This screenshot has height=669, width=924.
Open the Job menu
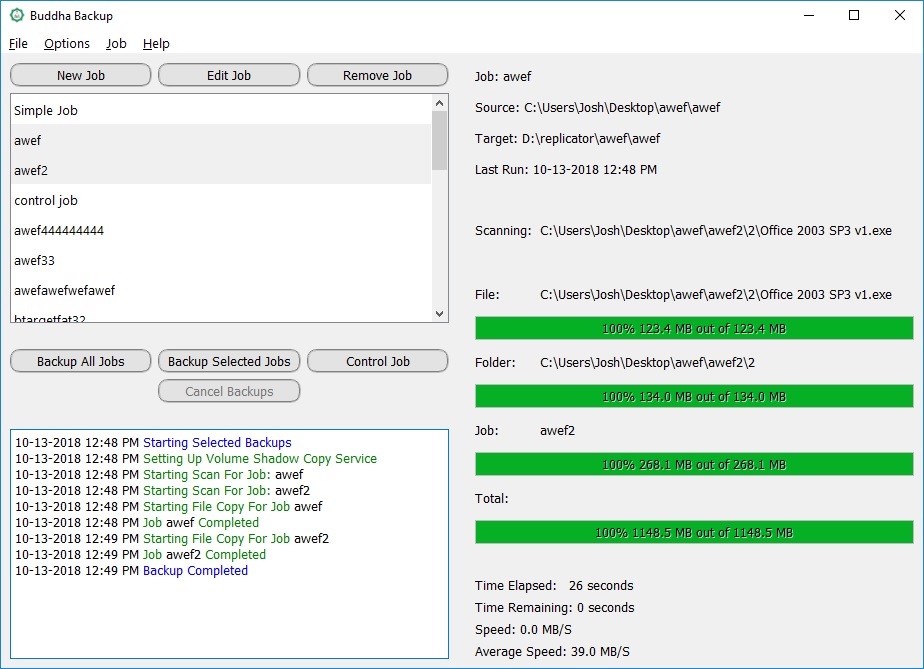tap(115, 43)
